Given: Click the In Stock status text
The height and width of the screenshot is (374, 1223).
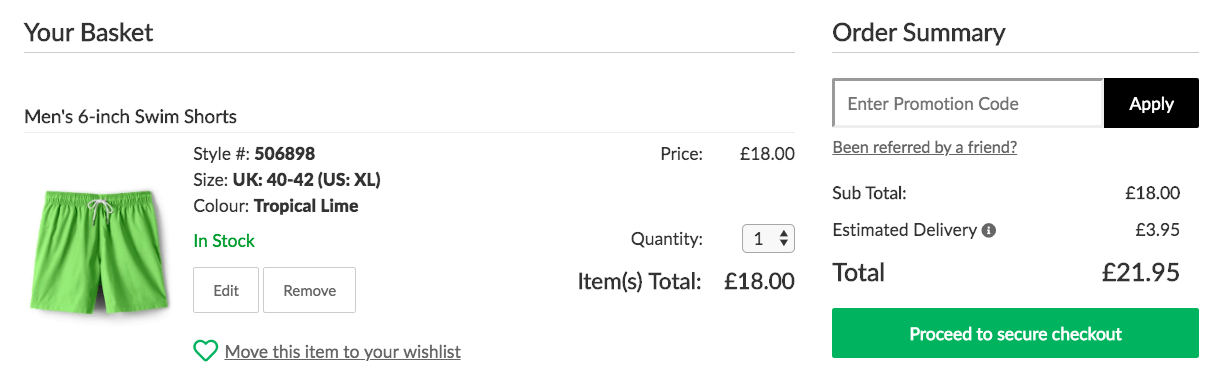Looking at the screenshot, I should coord(224,240).
